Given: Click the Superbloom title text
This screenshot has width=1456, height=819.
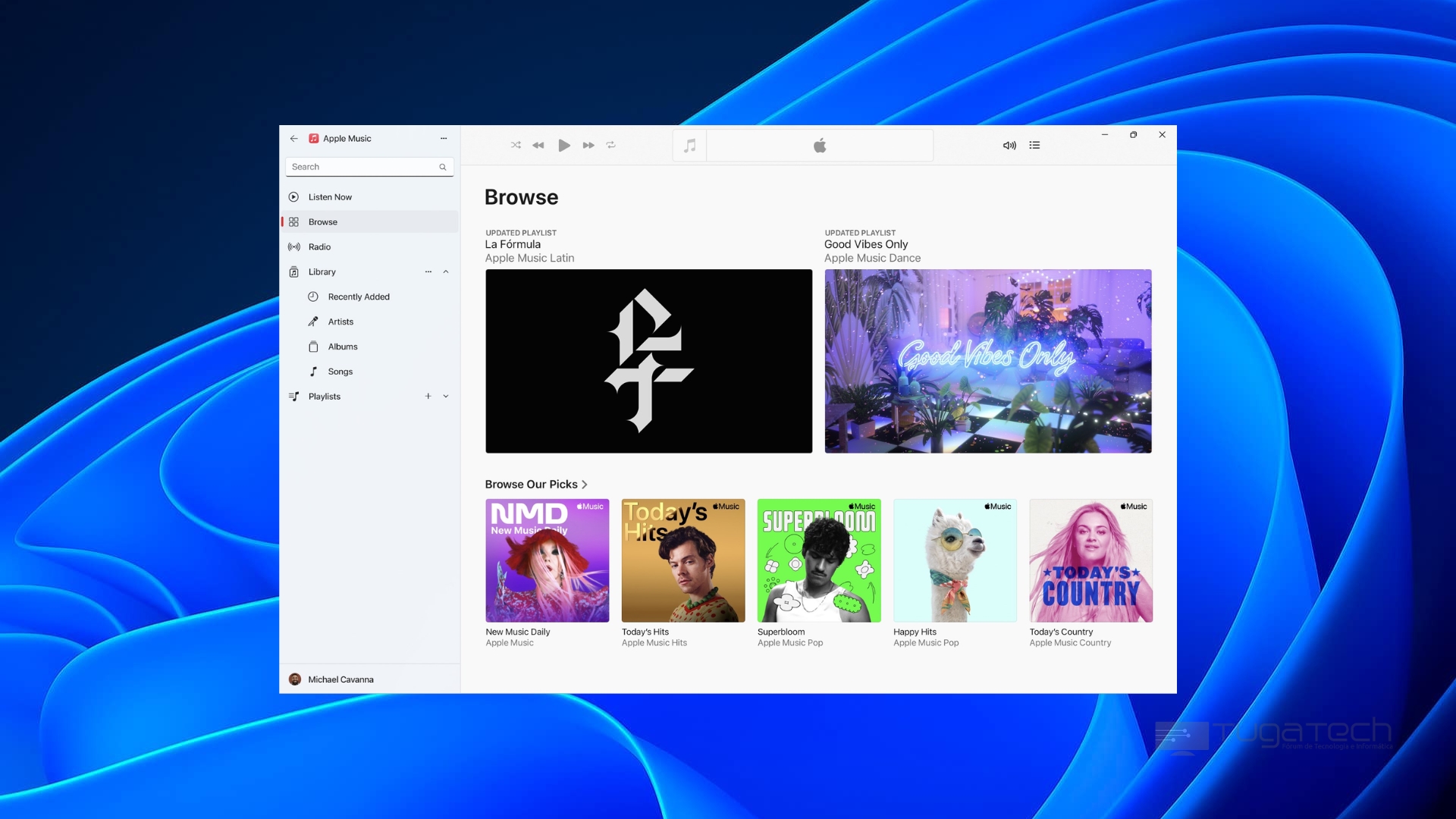Looking at the screenshot, I should point(781,632).
